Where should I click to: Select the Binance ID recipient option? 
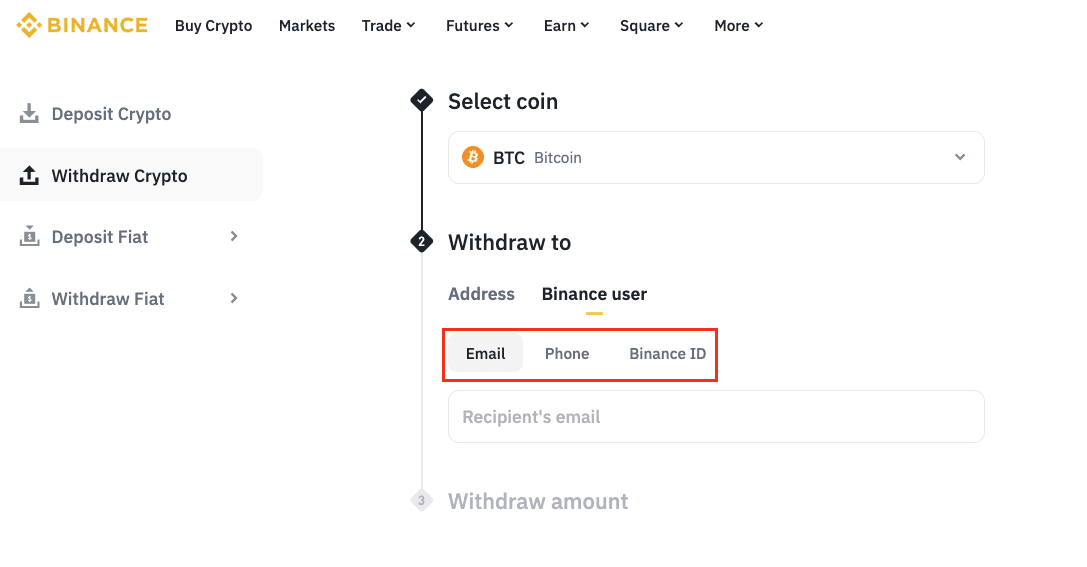(x=667, y=354)
